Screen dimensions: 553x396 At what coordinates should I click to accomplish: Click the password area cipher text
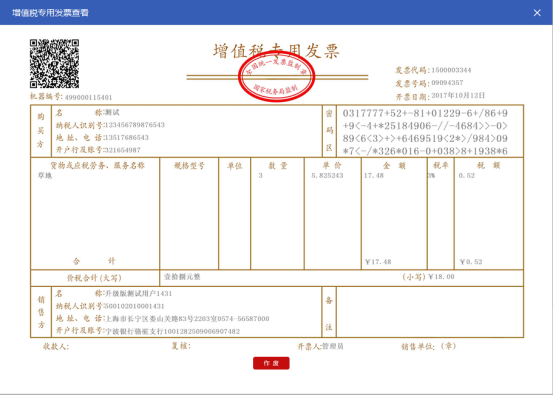coord(425,132)
